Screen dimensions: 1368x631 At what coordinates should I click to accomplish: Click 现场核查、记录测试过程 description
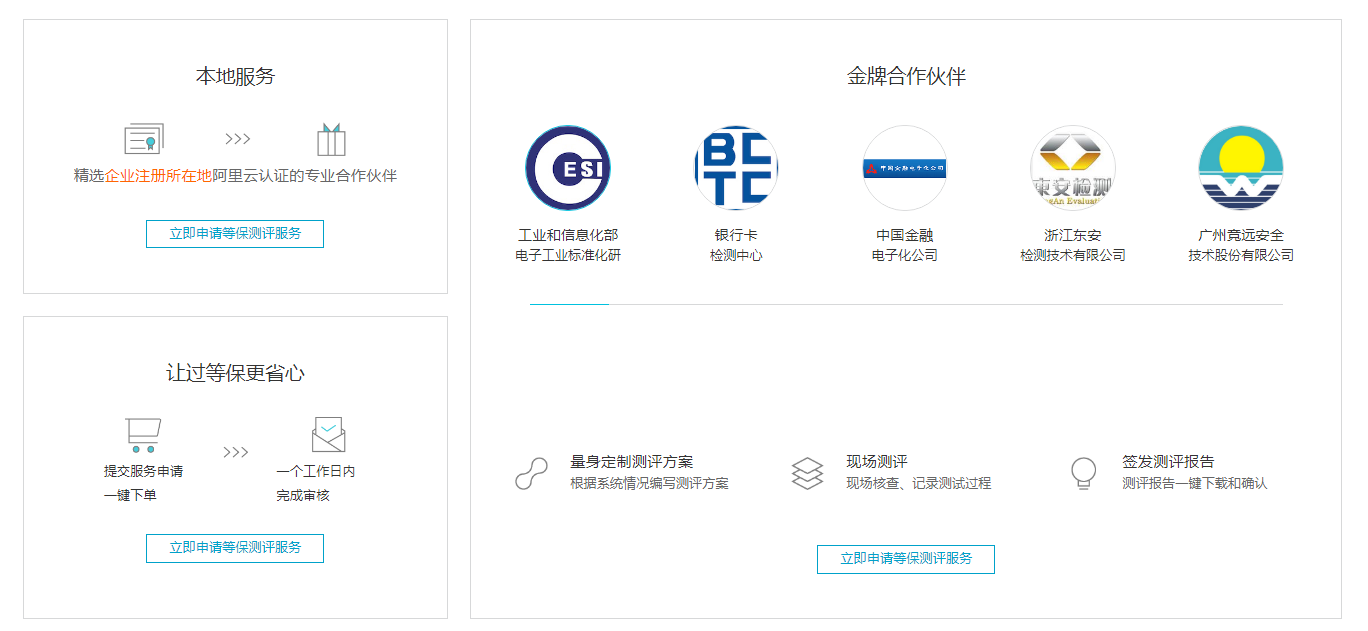point(918,483)
